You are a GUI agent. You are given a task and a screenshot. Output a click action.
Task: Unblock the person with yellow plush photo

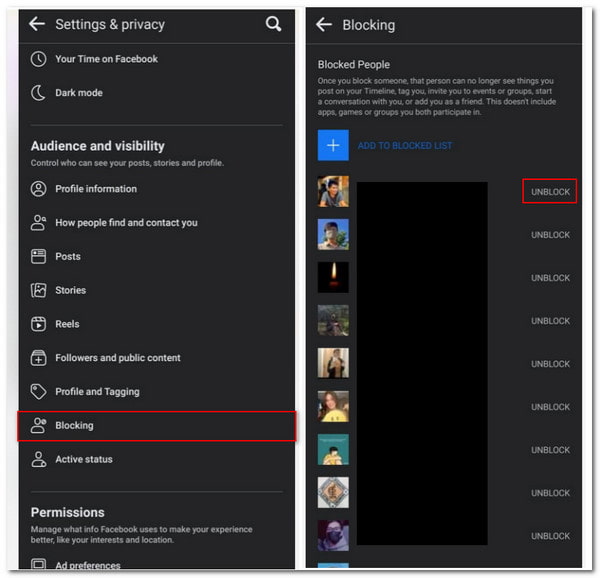click(x=550, y=407)
